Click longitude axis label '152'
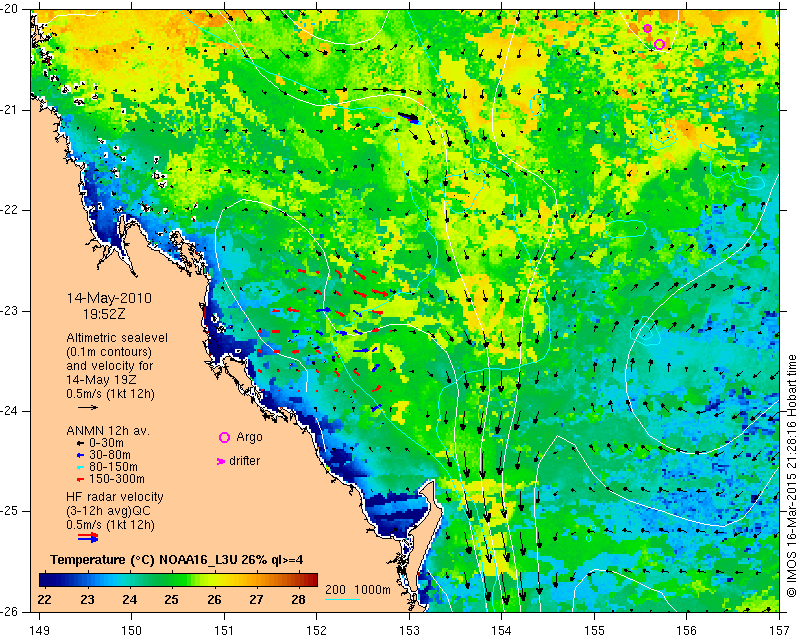 [x=317, y=631]
